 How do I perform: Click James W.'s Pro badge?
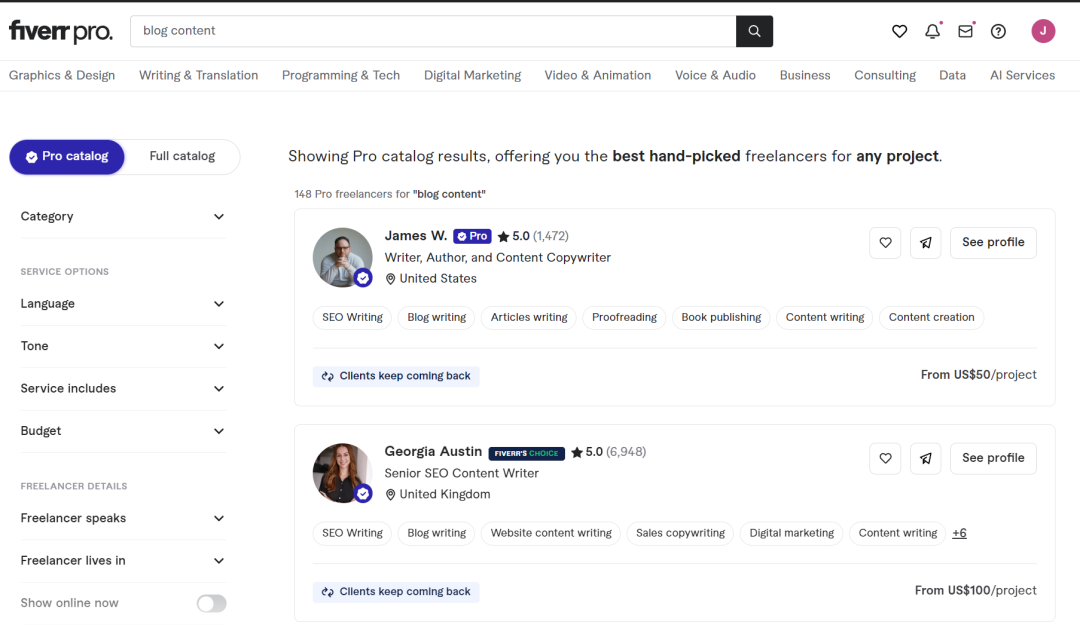click(472, 236)
